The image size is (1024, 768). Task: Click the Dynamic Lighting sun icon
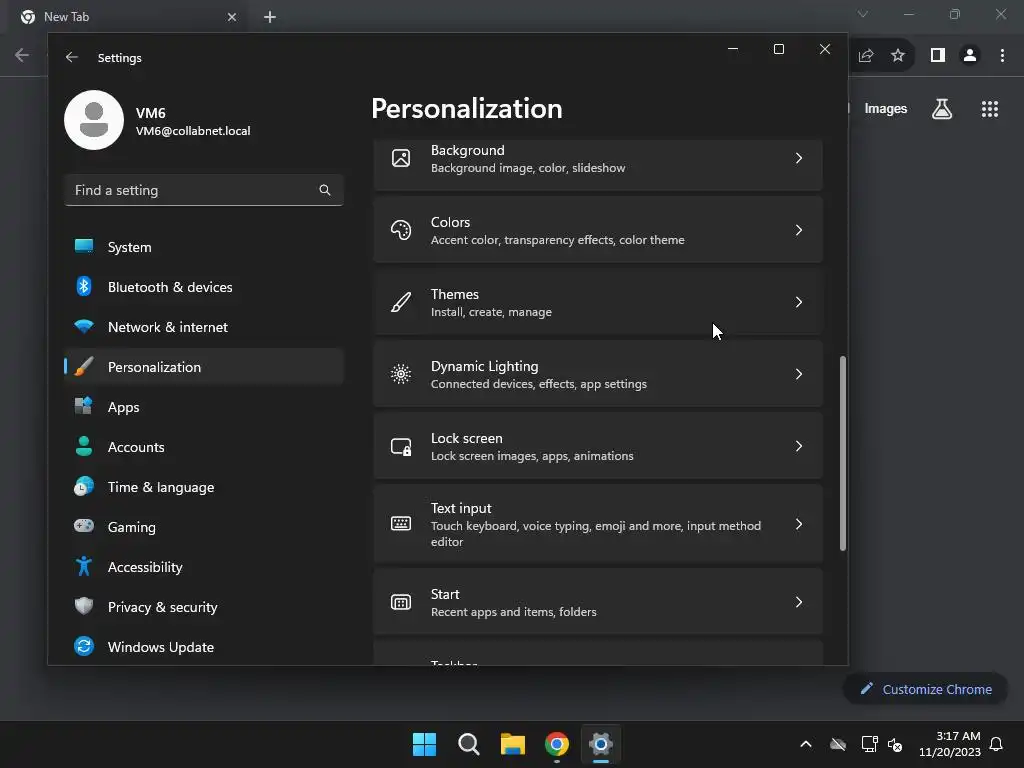point(401,374)
